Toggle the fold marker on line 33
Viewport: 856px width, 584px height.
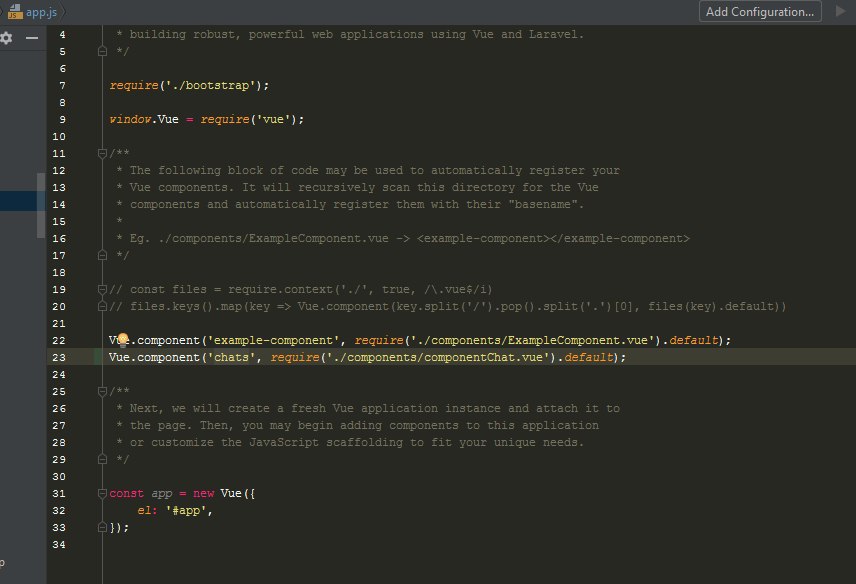click(102, 527)
